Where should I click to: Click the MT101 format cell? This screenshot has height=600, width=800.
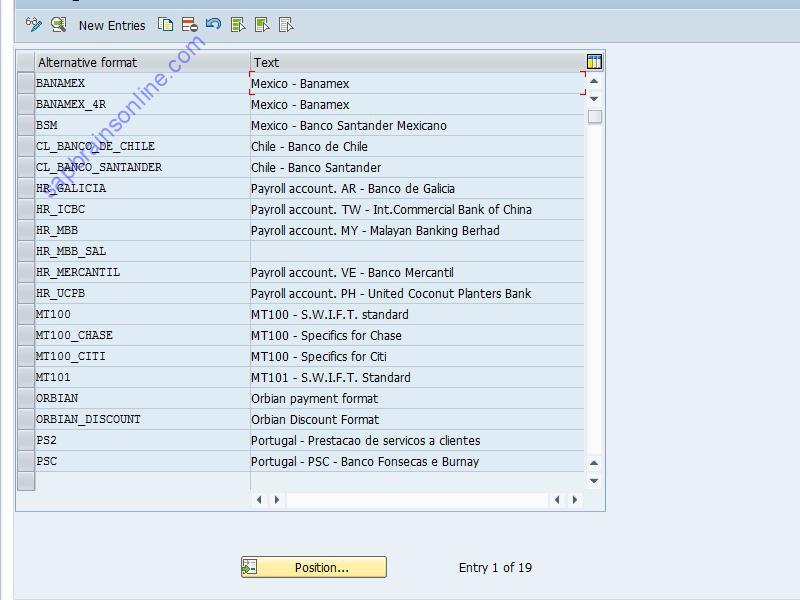(x=142, y=377)
